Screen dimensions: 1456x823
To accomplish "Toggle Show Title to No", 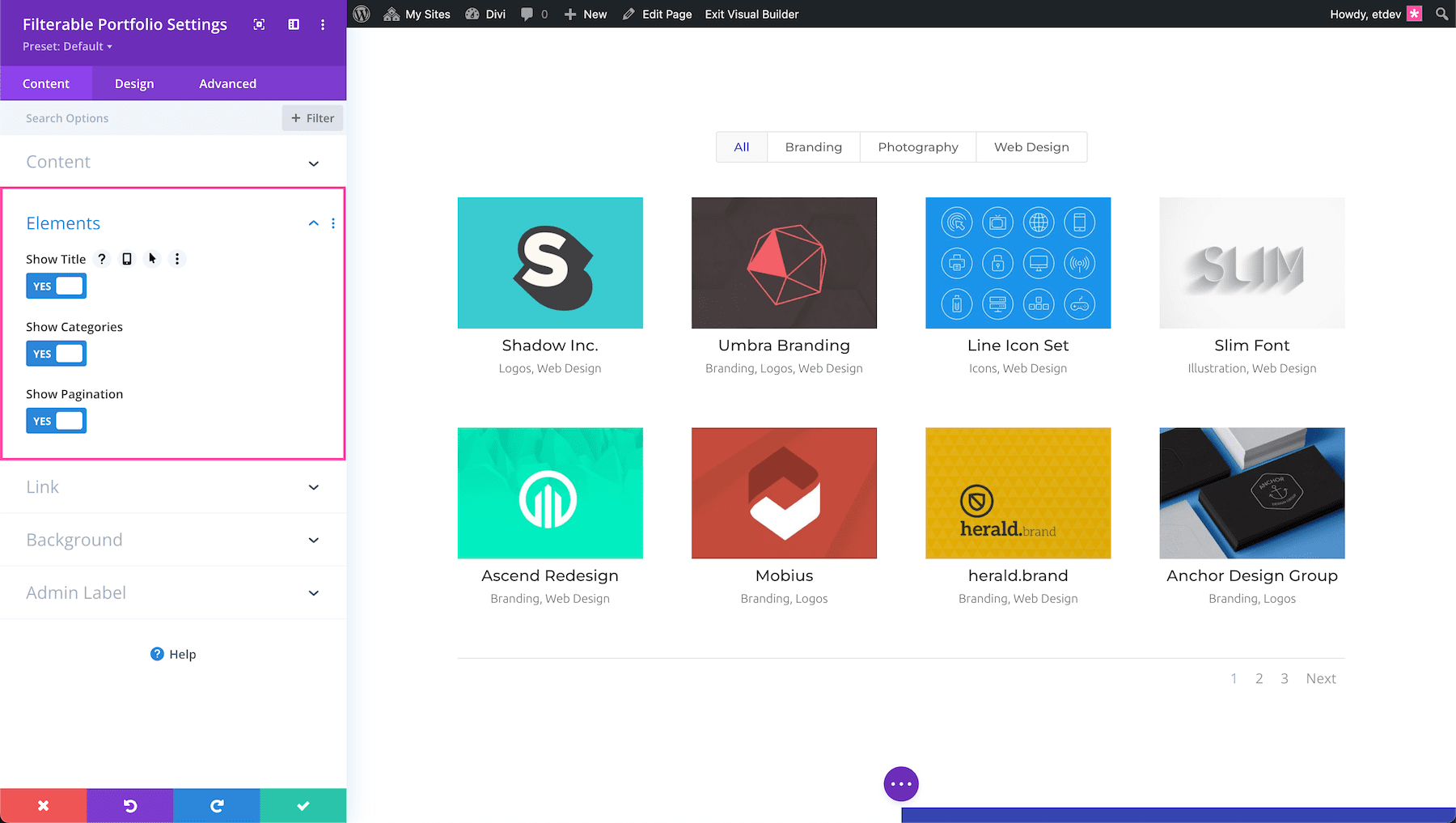I will [x=56, y=285].
